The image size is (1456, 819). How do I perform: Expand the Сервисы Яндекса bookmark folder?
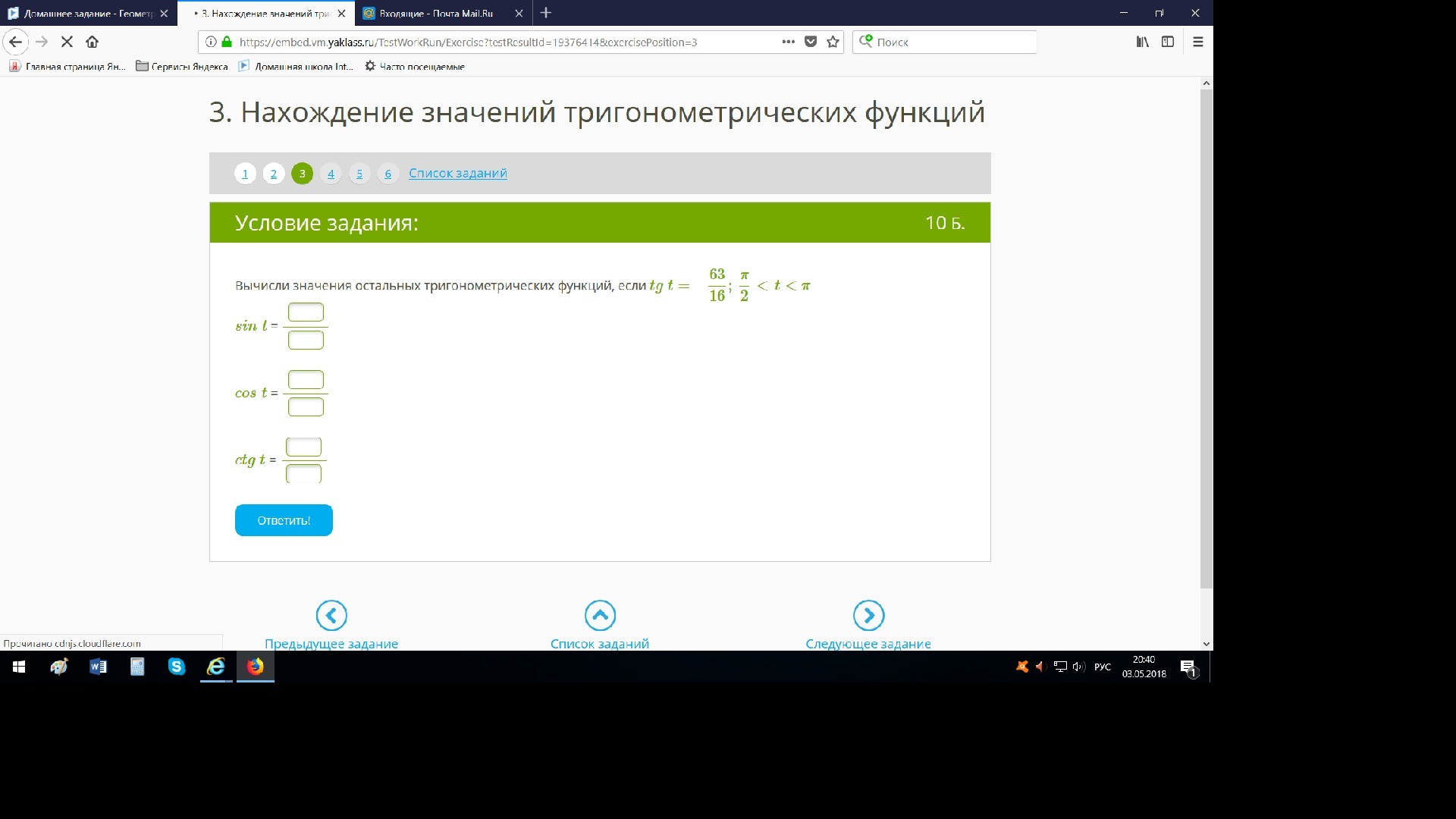(x=182, y=67)
